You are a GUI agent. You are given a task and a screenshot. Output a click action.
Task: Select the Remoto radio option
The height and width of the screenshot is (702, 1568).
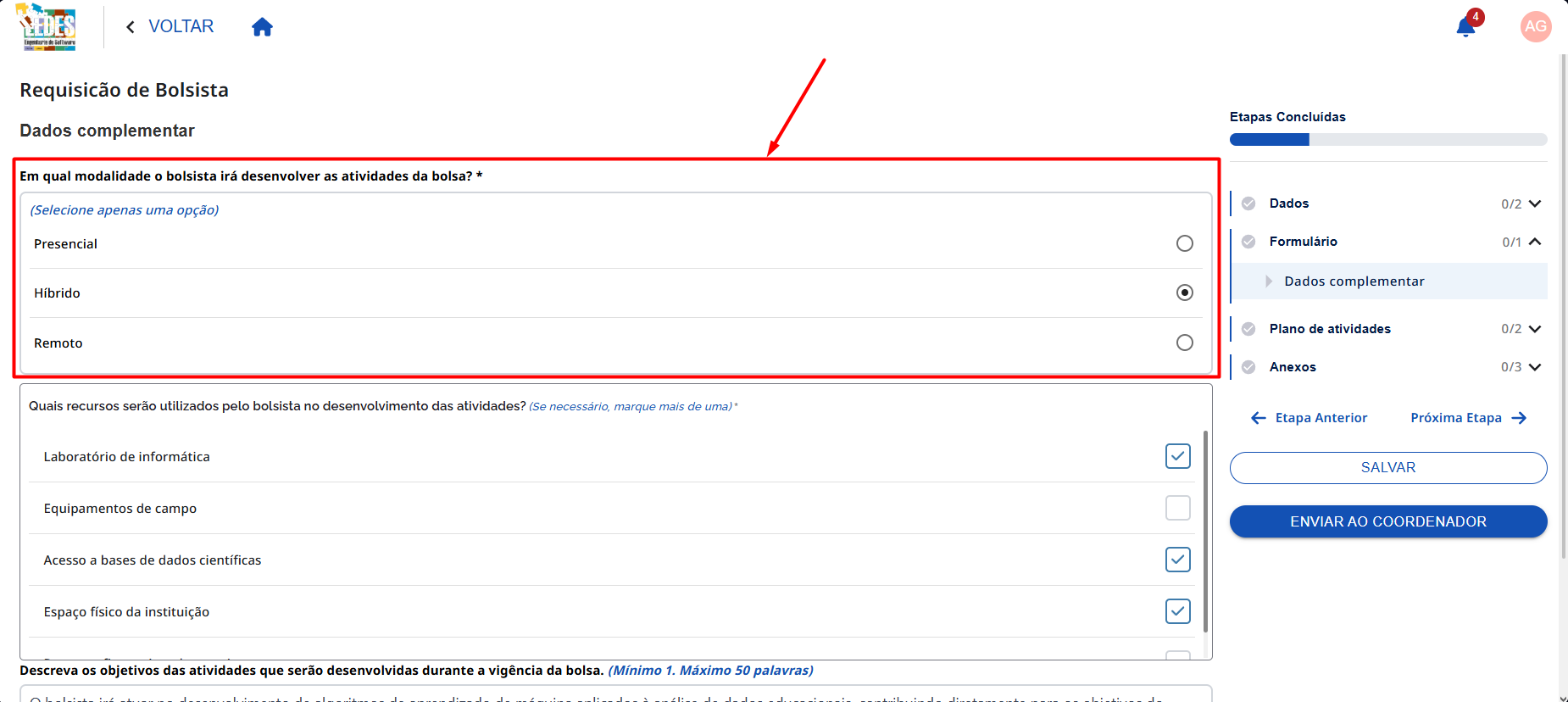(1185, 343)
